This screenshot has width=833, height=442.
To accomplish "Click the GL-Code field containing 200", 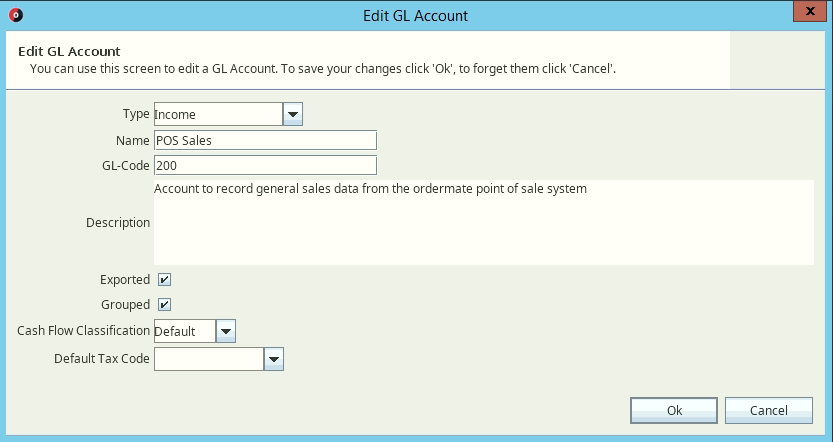I will coord(265,165).
